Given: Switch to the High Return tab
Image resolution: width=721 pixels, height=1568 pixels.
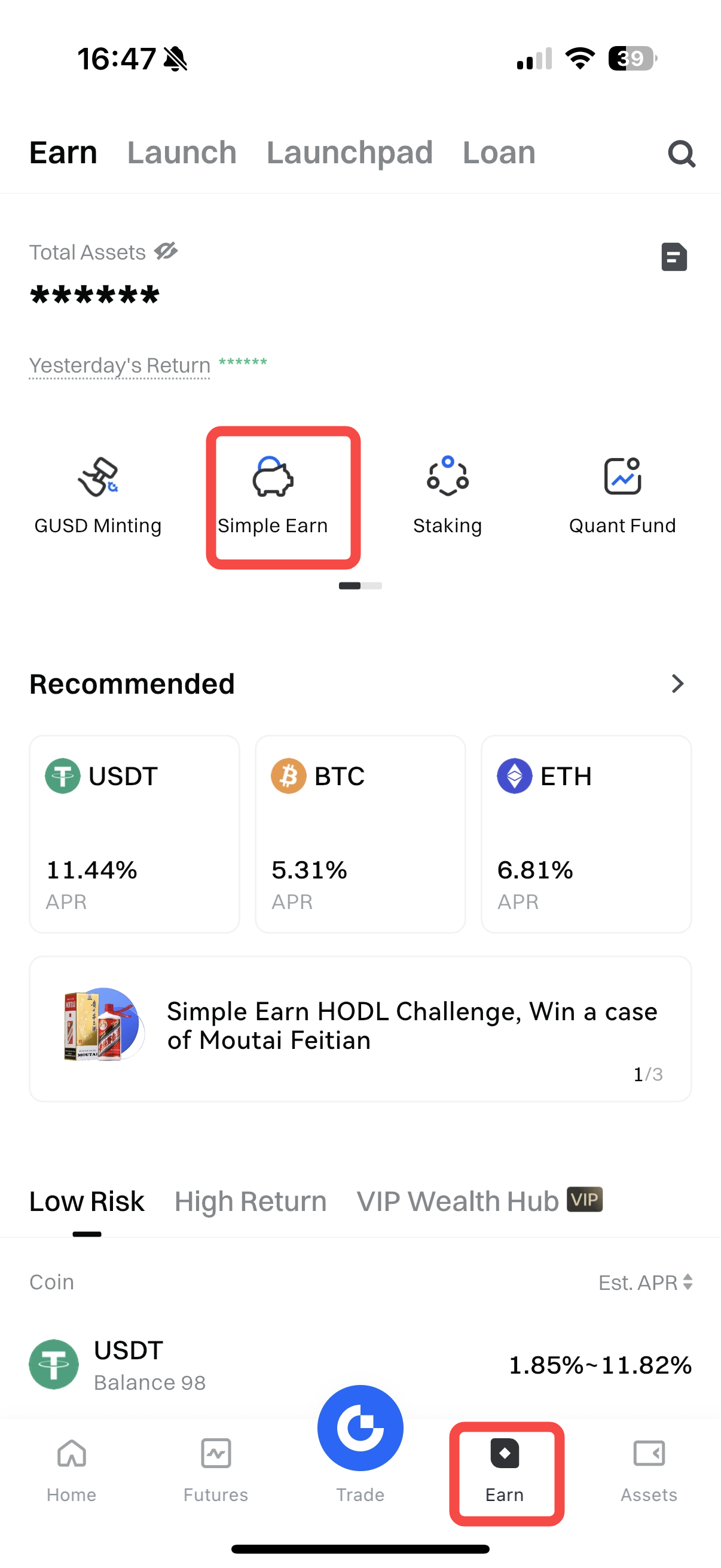Looking at the screenshot, I should click(x=250, y=1201).
